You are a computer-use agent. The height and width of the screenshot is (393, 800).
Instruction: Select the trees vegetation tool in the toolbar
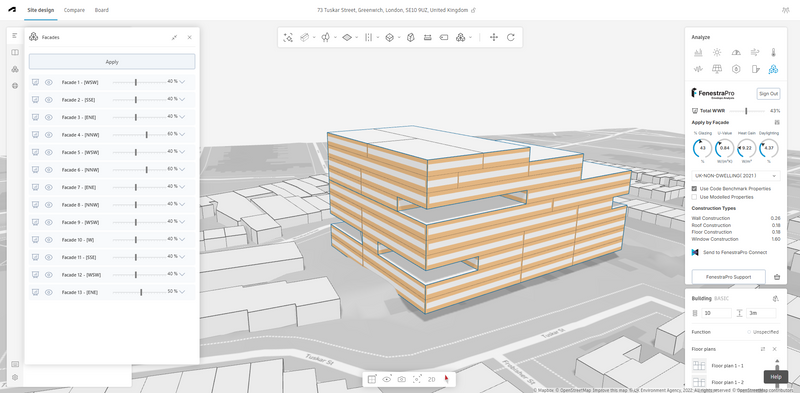326,37
